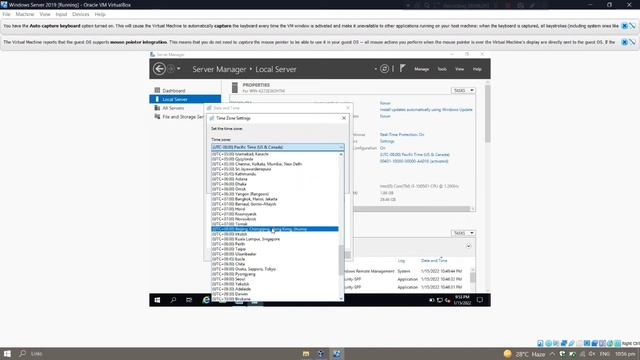Select Islamabad, Karachi time zone
The image size is (640, 360).
(x=275, y=154)
